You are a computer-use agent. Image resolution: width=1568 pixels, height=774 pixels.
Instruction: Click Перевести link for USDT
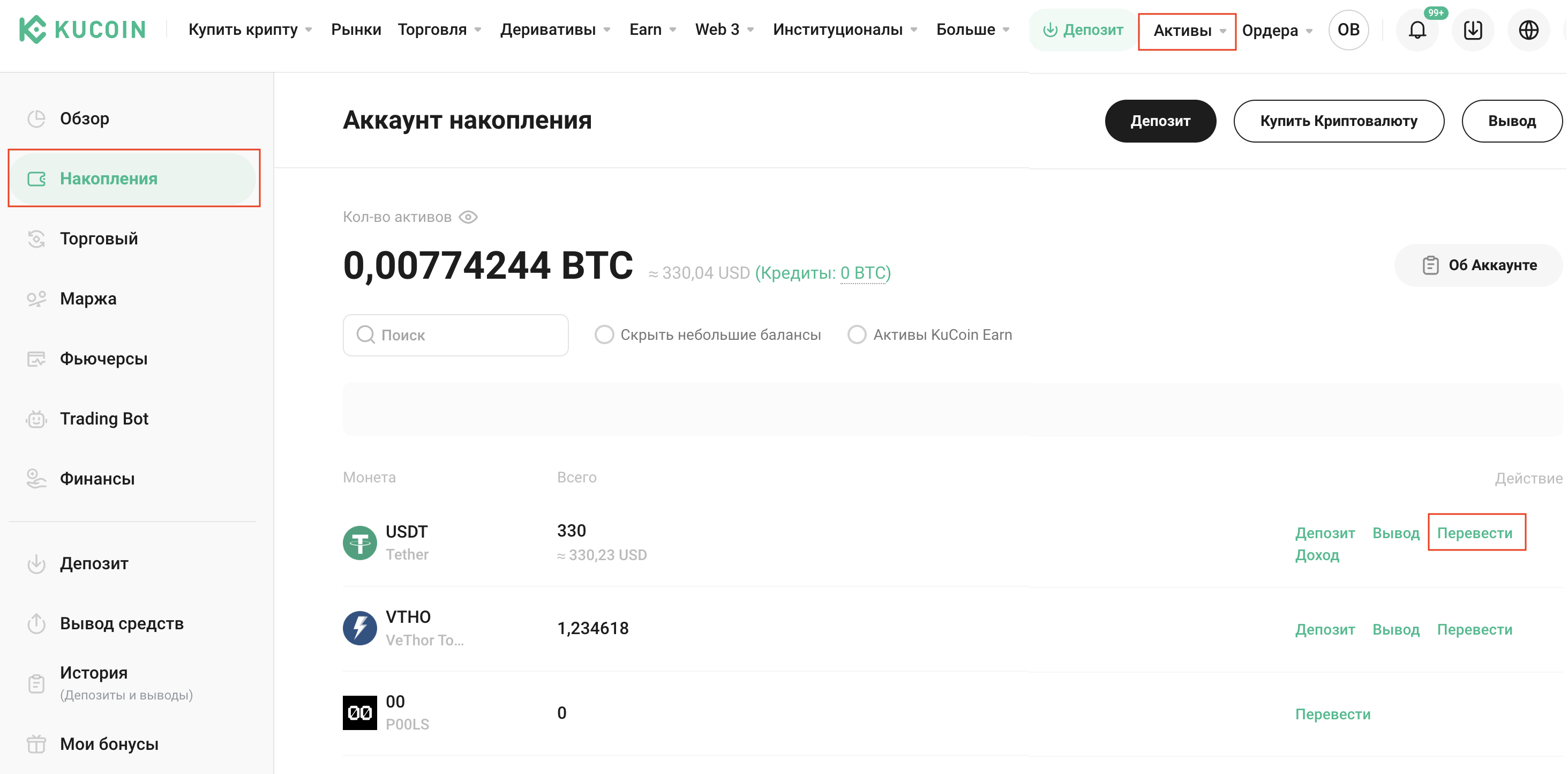coord(1474,533)
